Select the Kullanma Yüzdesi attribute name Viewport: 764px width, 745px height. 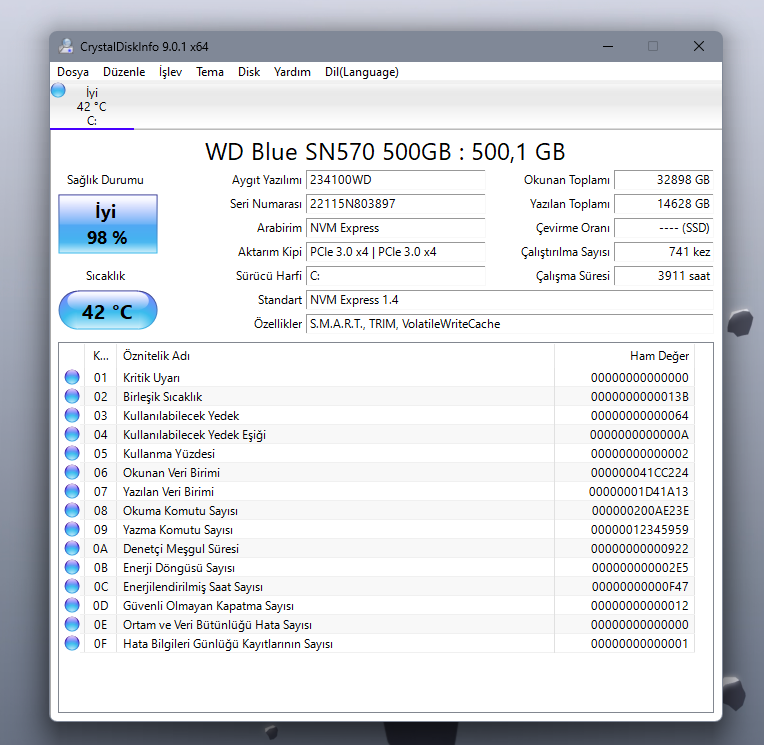click(x=169, y=454)
